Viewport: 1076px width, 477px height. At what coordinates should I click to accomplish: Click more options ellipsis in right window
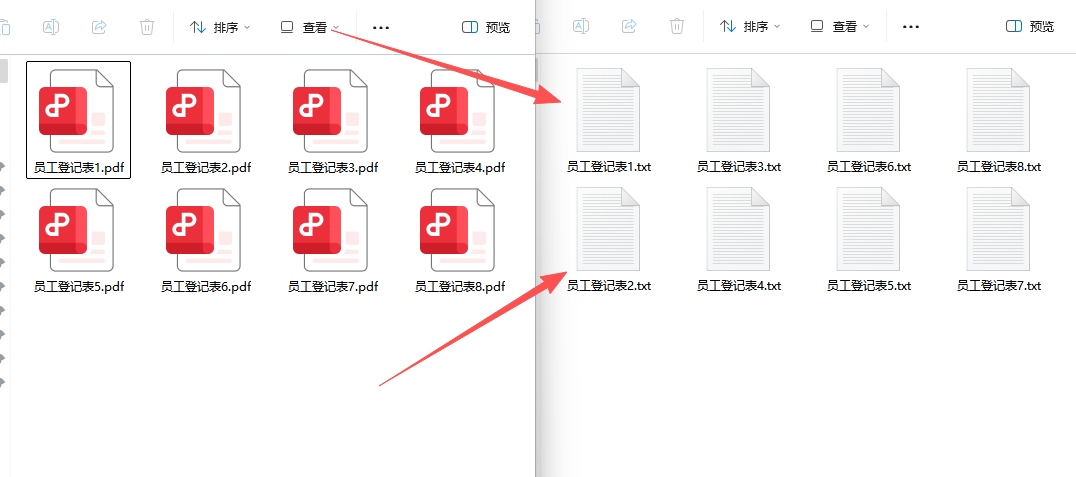[x=911, y=27]
